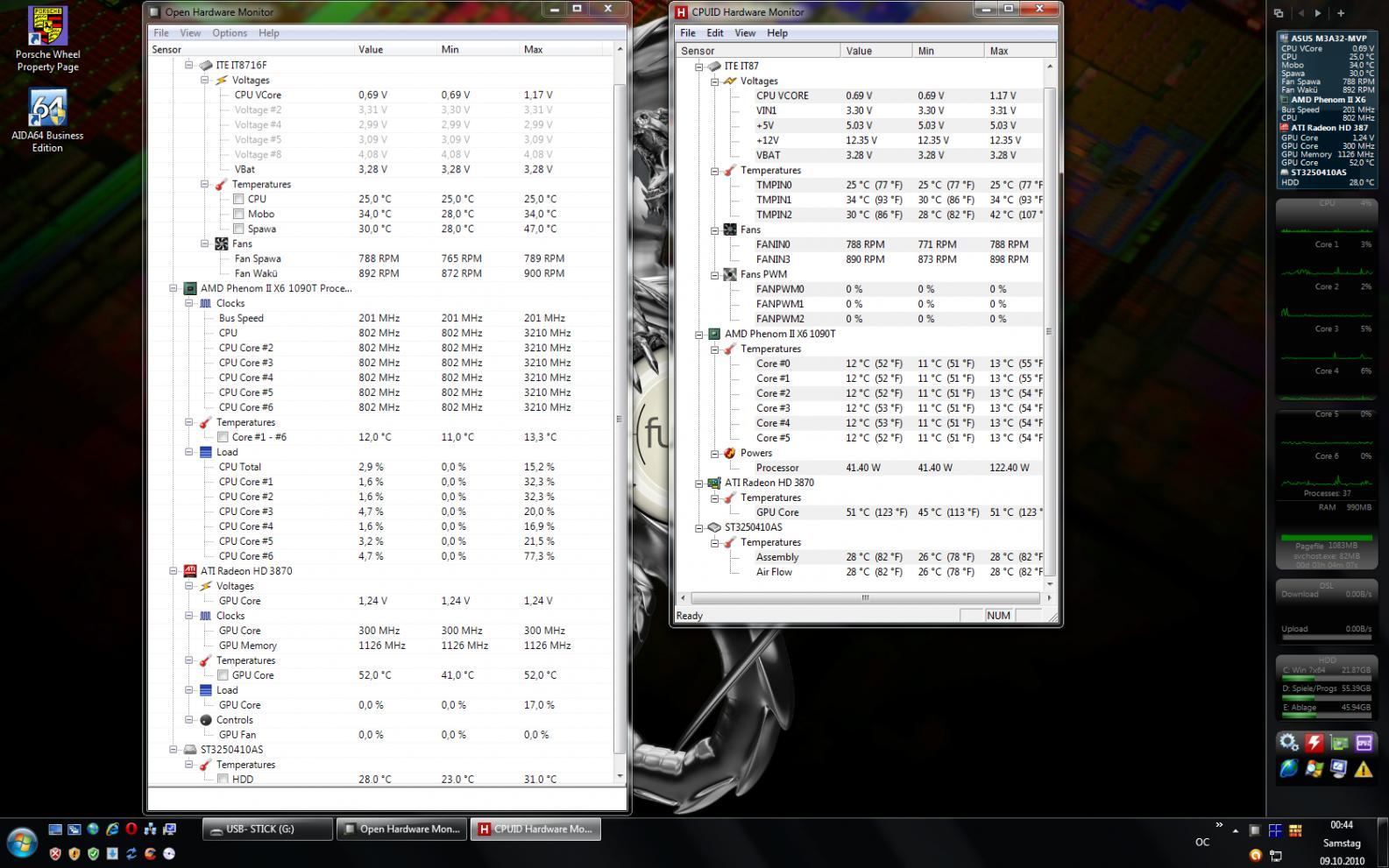Open the File menu in Open Hardware Monitor
This screenshot has width=1389, height=868.
pyautogui.click(x=161, y=32)
